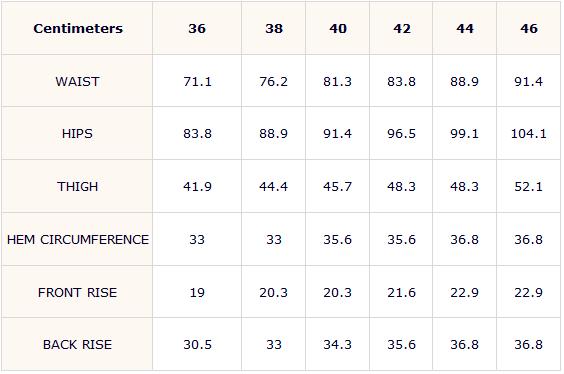Click the size 38 column header
This screenshot has height=374, width=564.
(274, 28)
